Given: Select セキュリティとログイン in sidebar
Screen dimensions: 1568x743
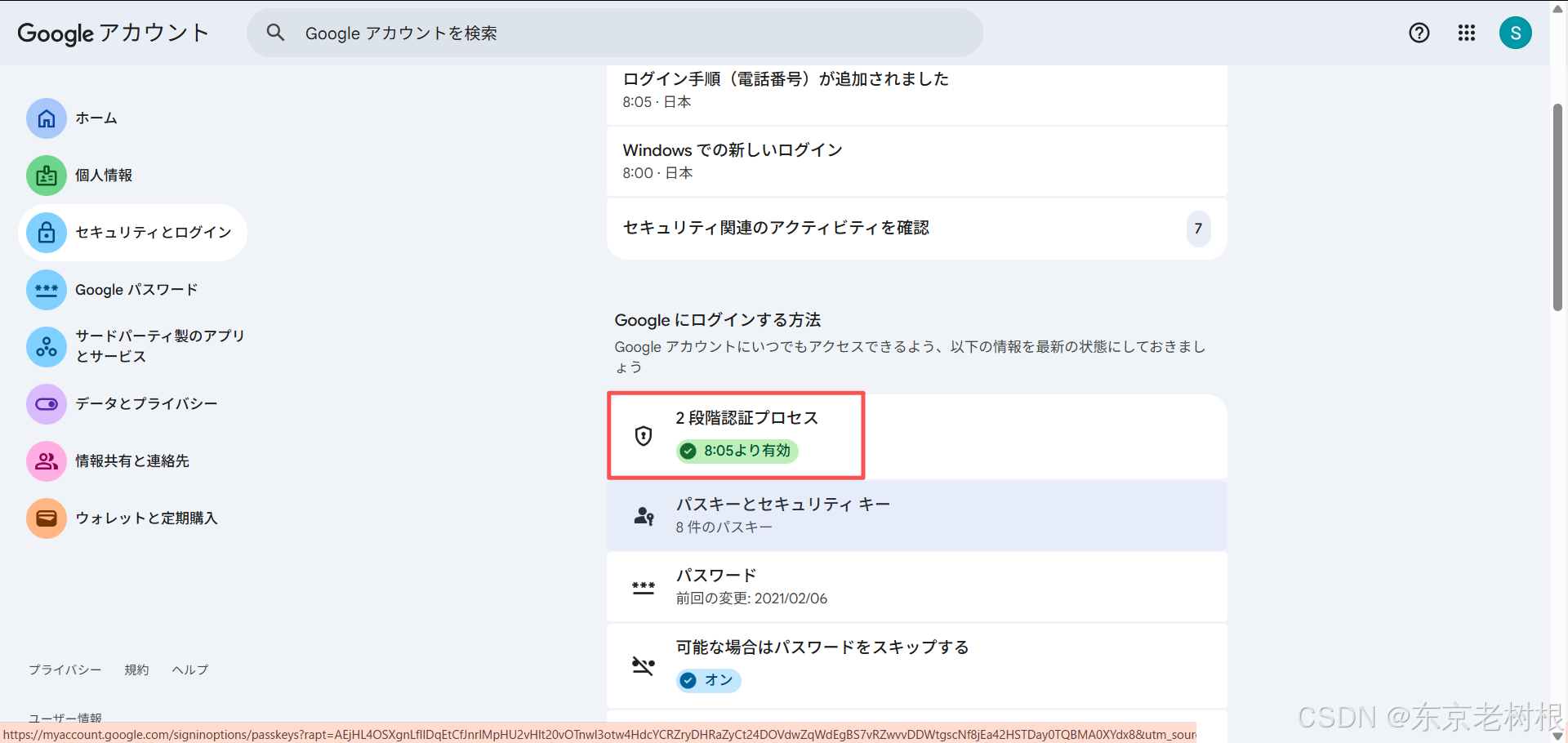Looking at the screenshot, I should pos(132,233).
